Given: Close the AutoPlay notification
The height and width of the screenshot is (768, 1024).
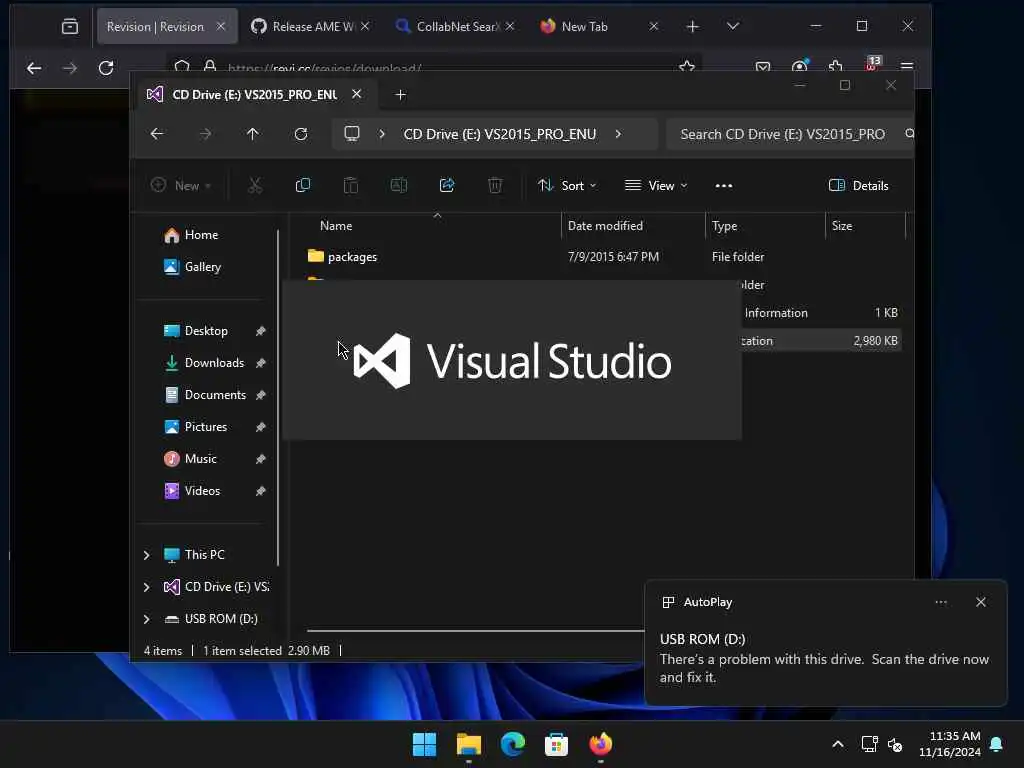Looking at the screenshot, I should (x=981, y=602).
